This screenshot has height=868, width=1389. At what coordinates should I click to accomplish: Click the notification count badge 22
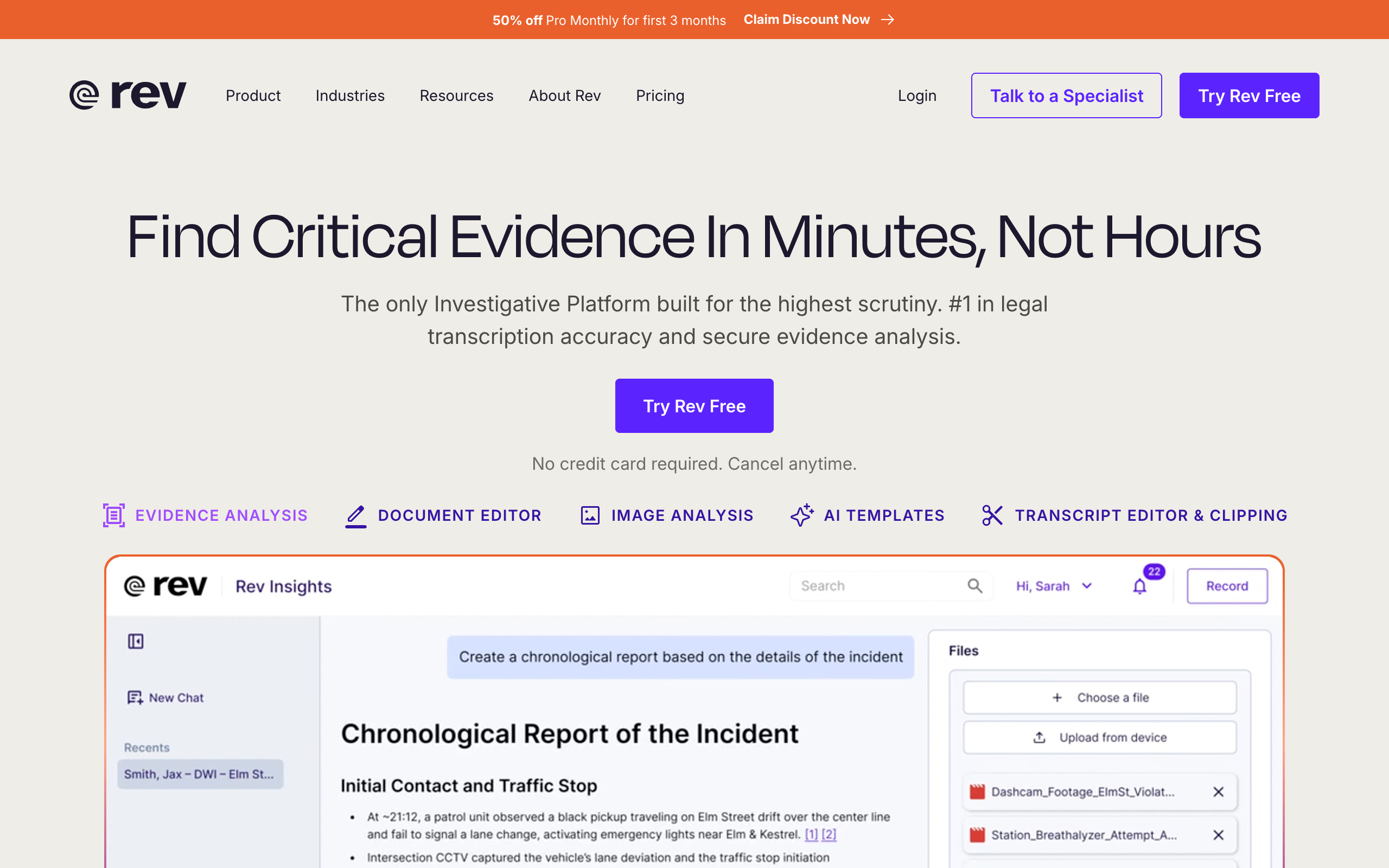coord(1154,572)
